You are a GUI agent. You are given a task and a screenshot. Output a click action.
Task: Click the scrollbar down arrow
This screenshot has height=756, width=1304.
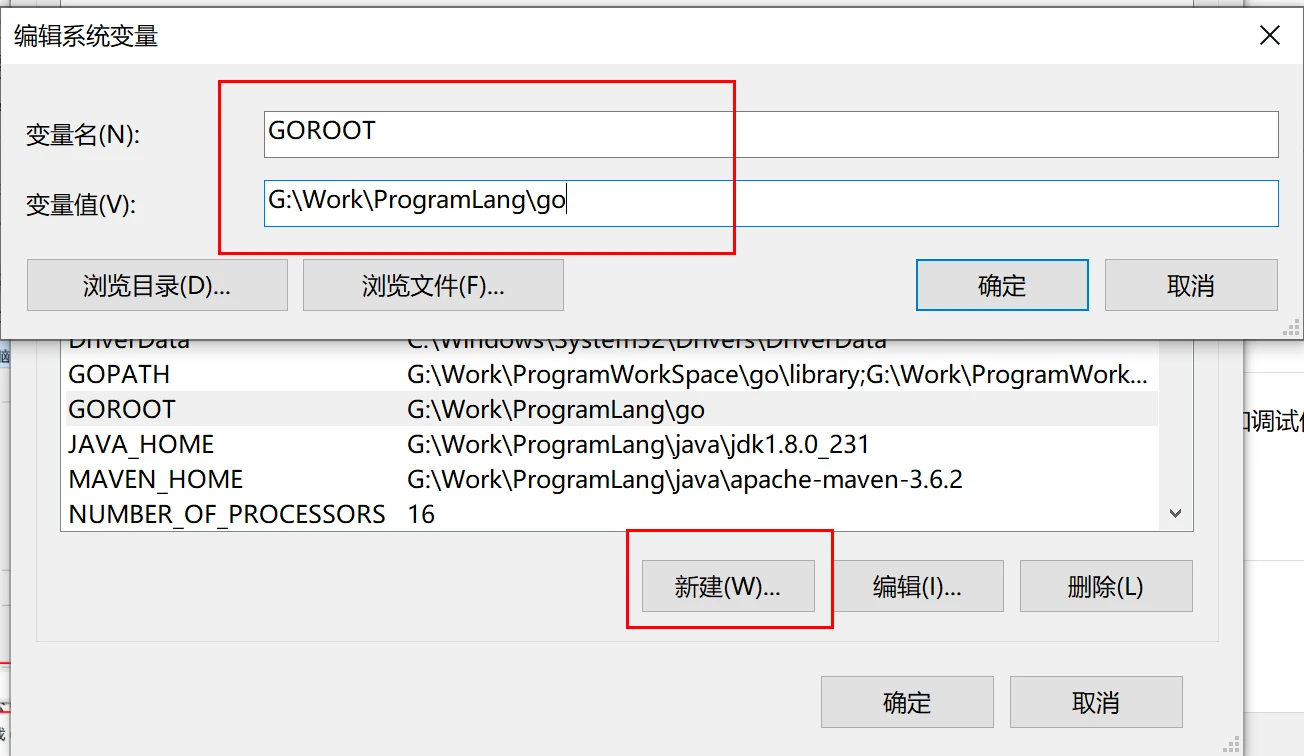[1174, 513]
